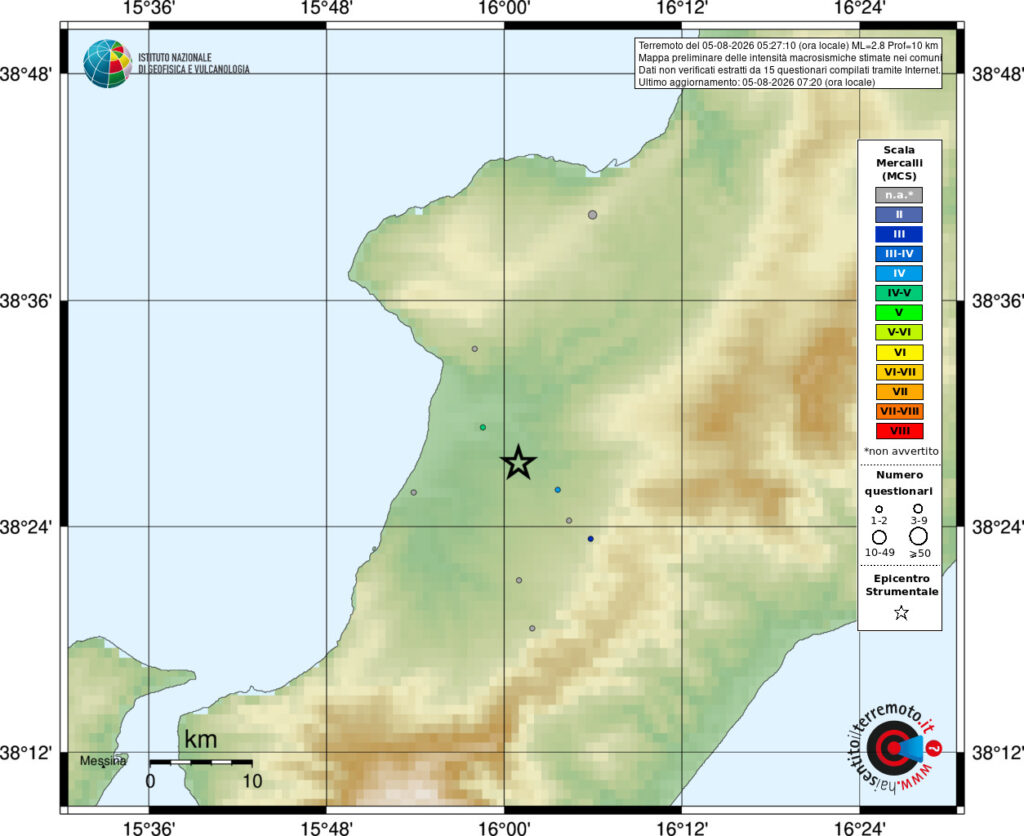This screenshot has width=1024, height=836.
Task: Click the 38°48' label on the left axis
Action: (26, 74)
